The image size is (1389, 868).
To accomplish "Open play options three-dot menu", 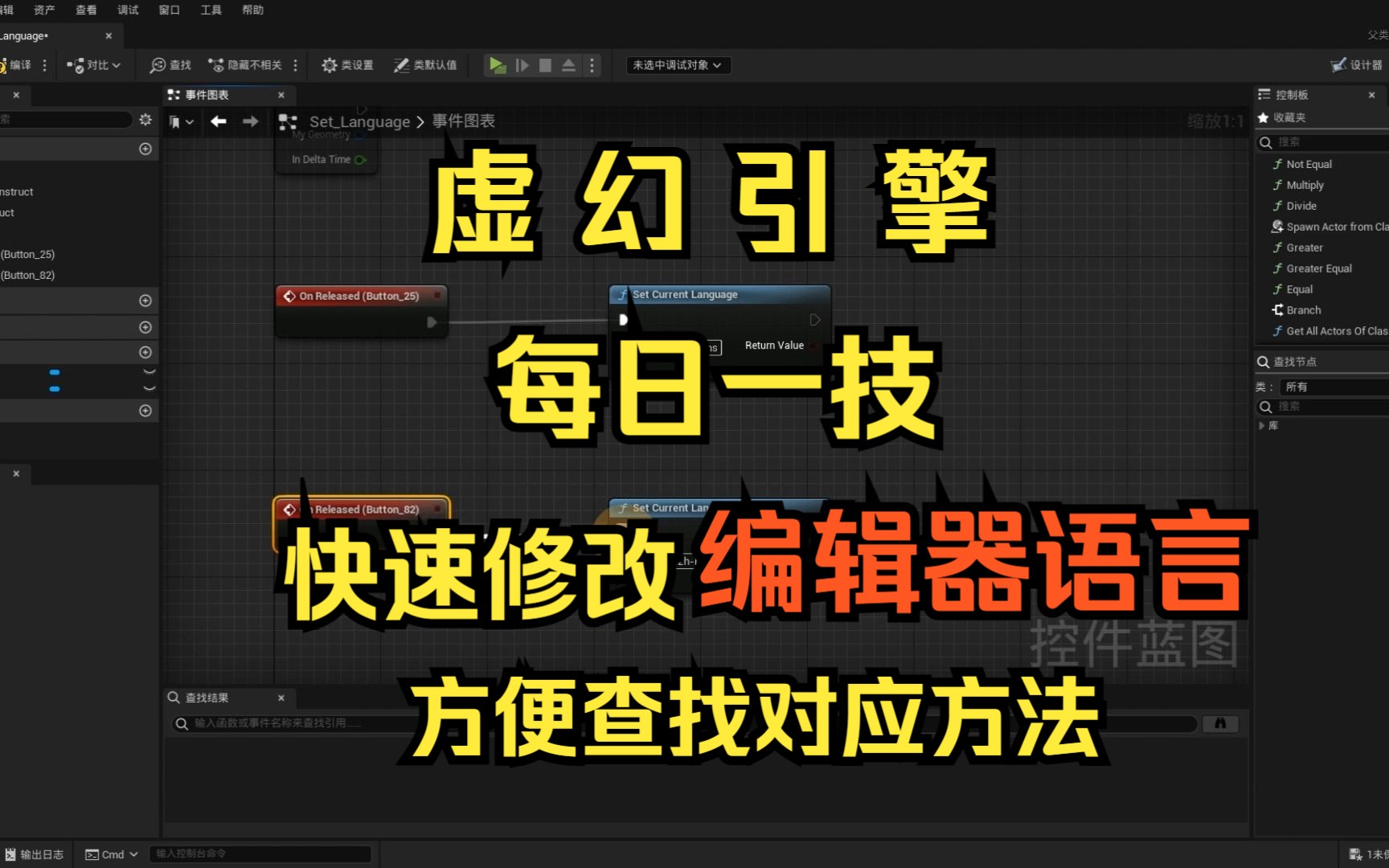I will click(592, 65).
